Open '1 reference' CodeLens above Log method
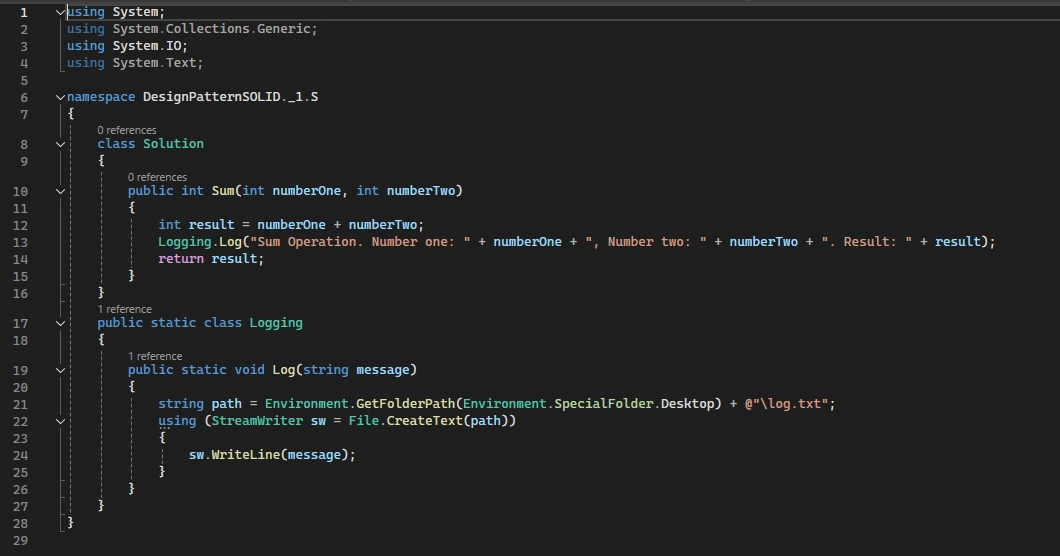The height and width of the screenshot is (556, 1060). [x=155, y=356]
